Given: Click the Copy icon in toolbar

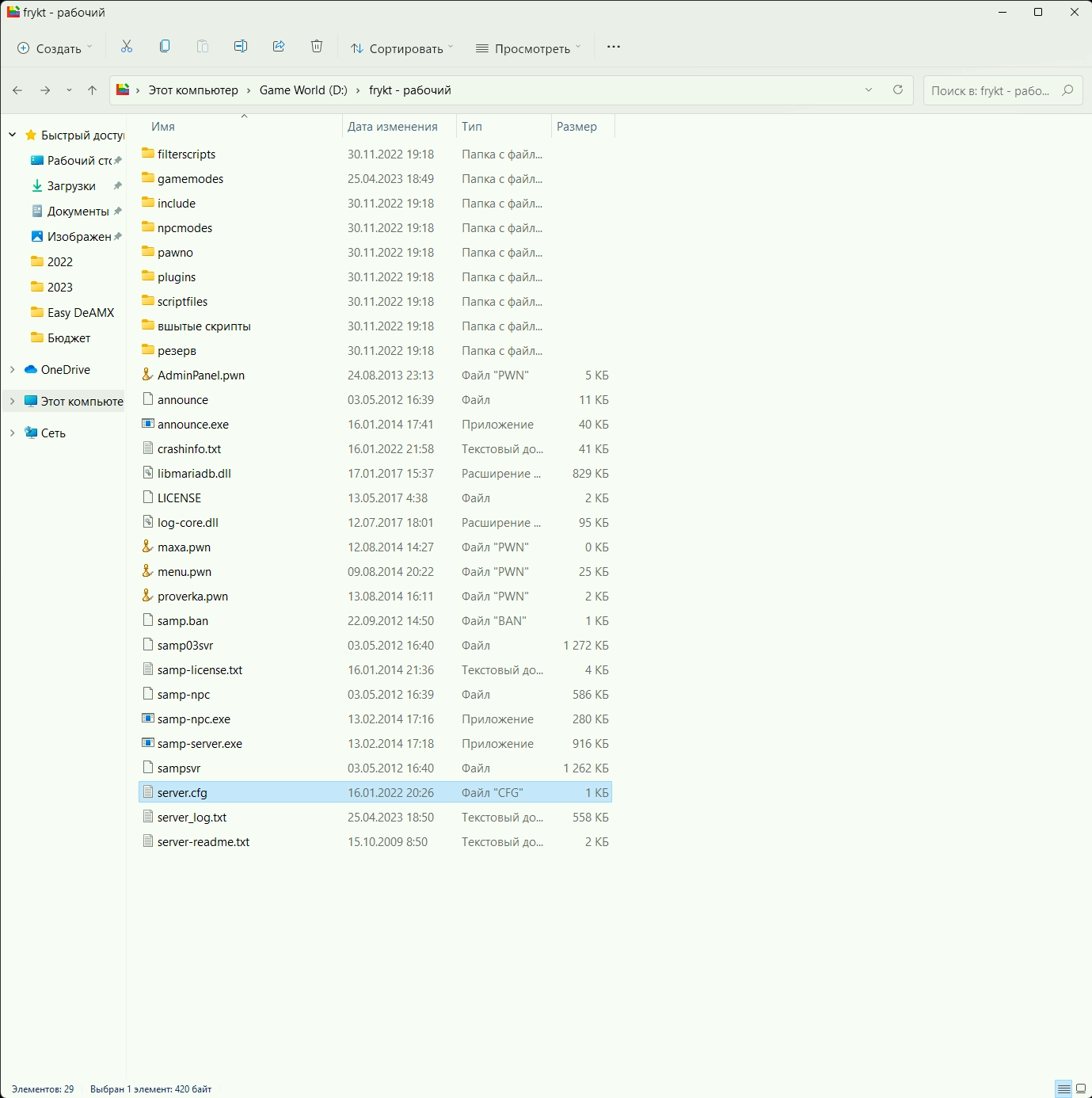Looking at the screenshot, I should (165, 47).
